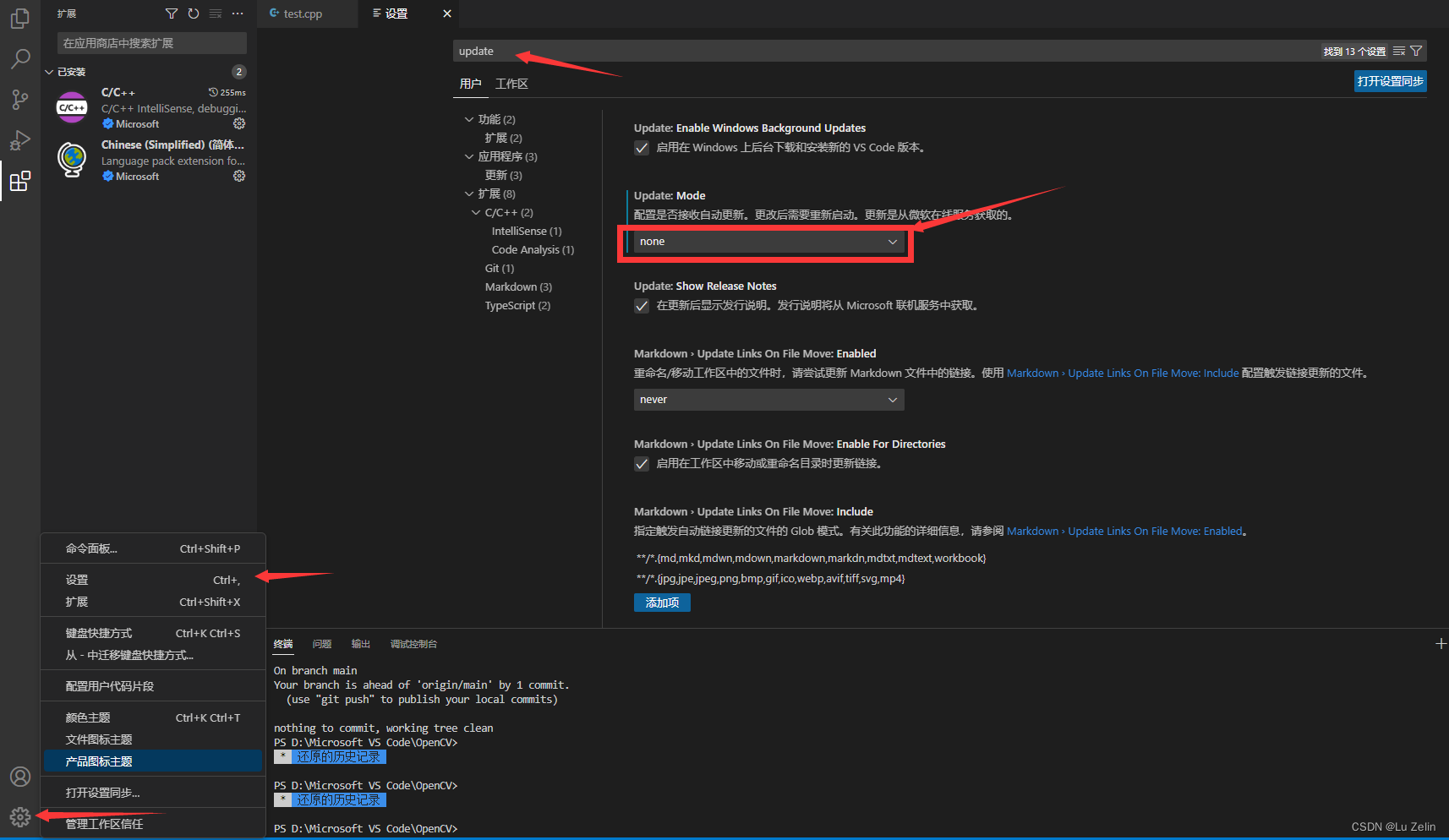This screenshot has height=840, width=1449.
Task: Click the Chinese language pack globe logo
Action: point(72,160)
